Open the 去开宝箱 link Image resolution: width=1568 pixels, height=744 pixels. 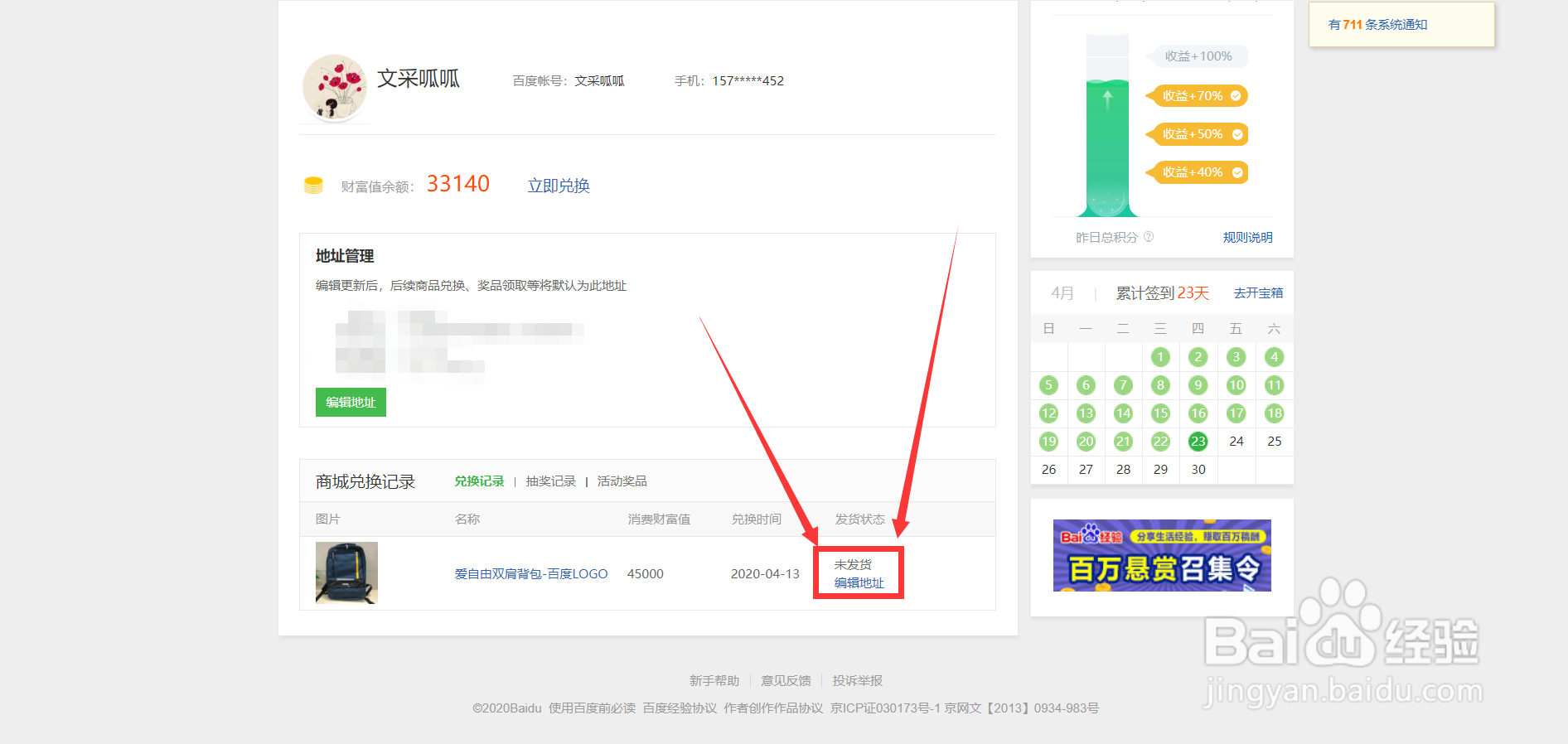(x=1258, y=293)
